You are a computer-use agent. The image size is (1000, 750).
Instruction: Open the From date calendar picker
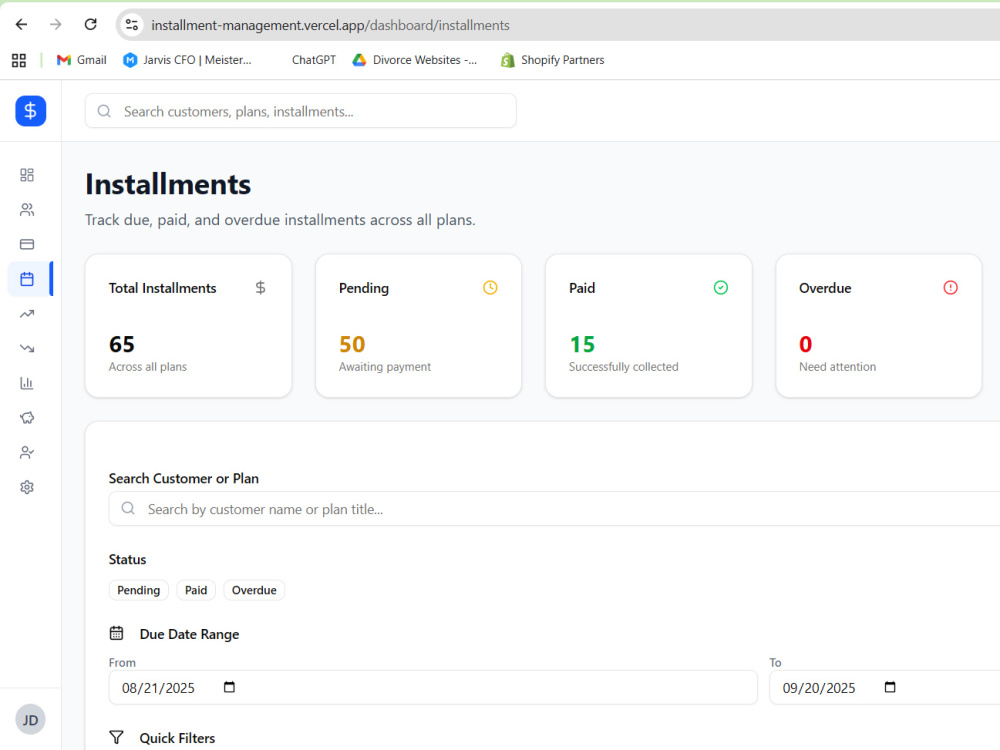click(230, 687)
